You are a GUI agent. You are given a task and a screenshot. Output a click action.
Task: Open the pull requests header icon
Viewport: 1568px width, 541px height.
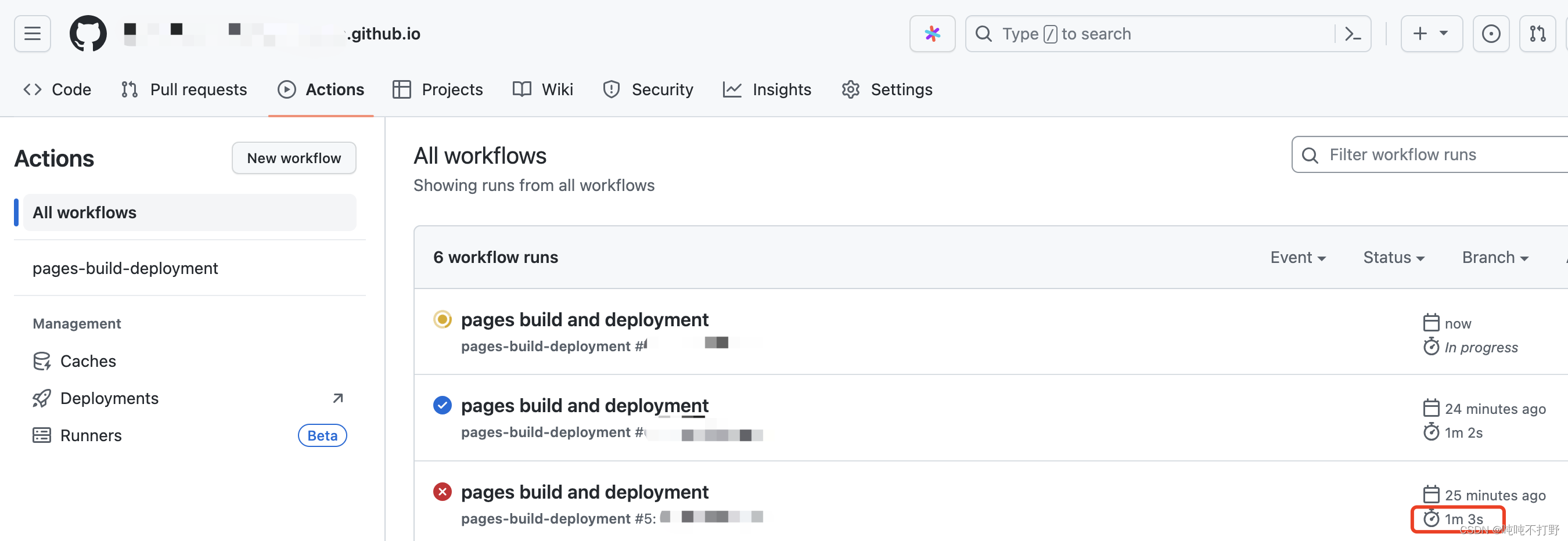coord(1538,34)
